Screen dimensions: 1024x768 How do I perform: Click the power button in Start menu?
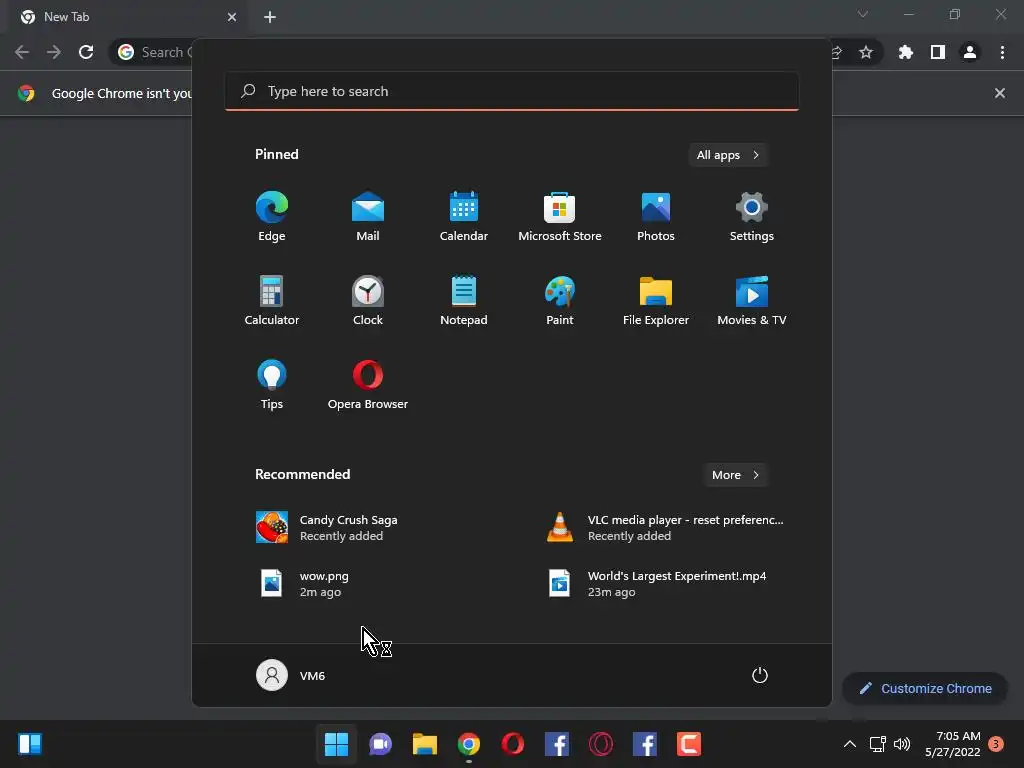[760, 675]
